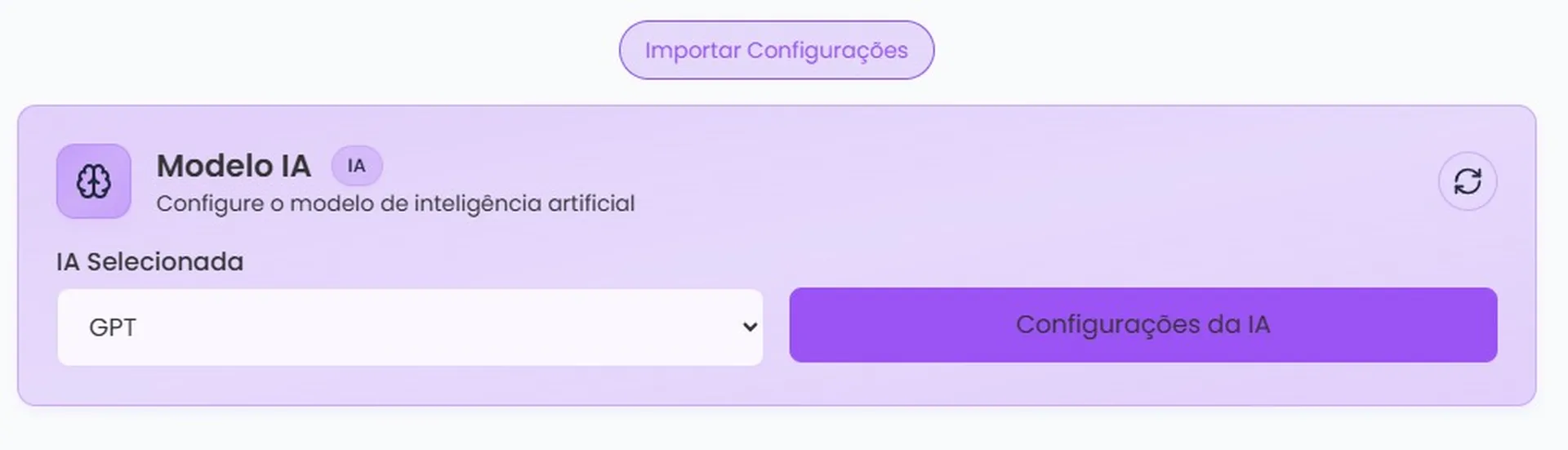The height and width of the screenshot is (450, 1568).
Task: Reload the AI model with the sync icon
Action: (1467, 181)
